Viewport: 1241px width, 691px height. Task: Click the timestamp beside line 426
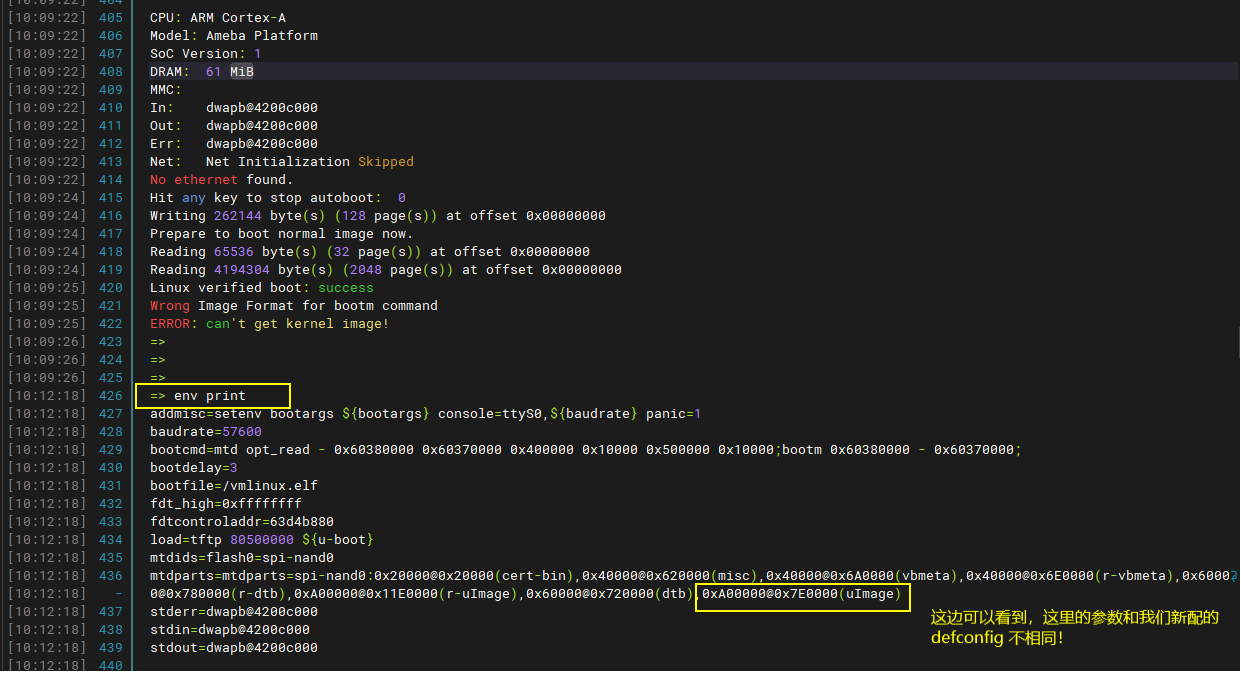click(47, 396)
